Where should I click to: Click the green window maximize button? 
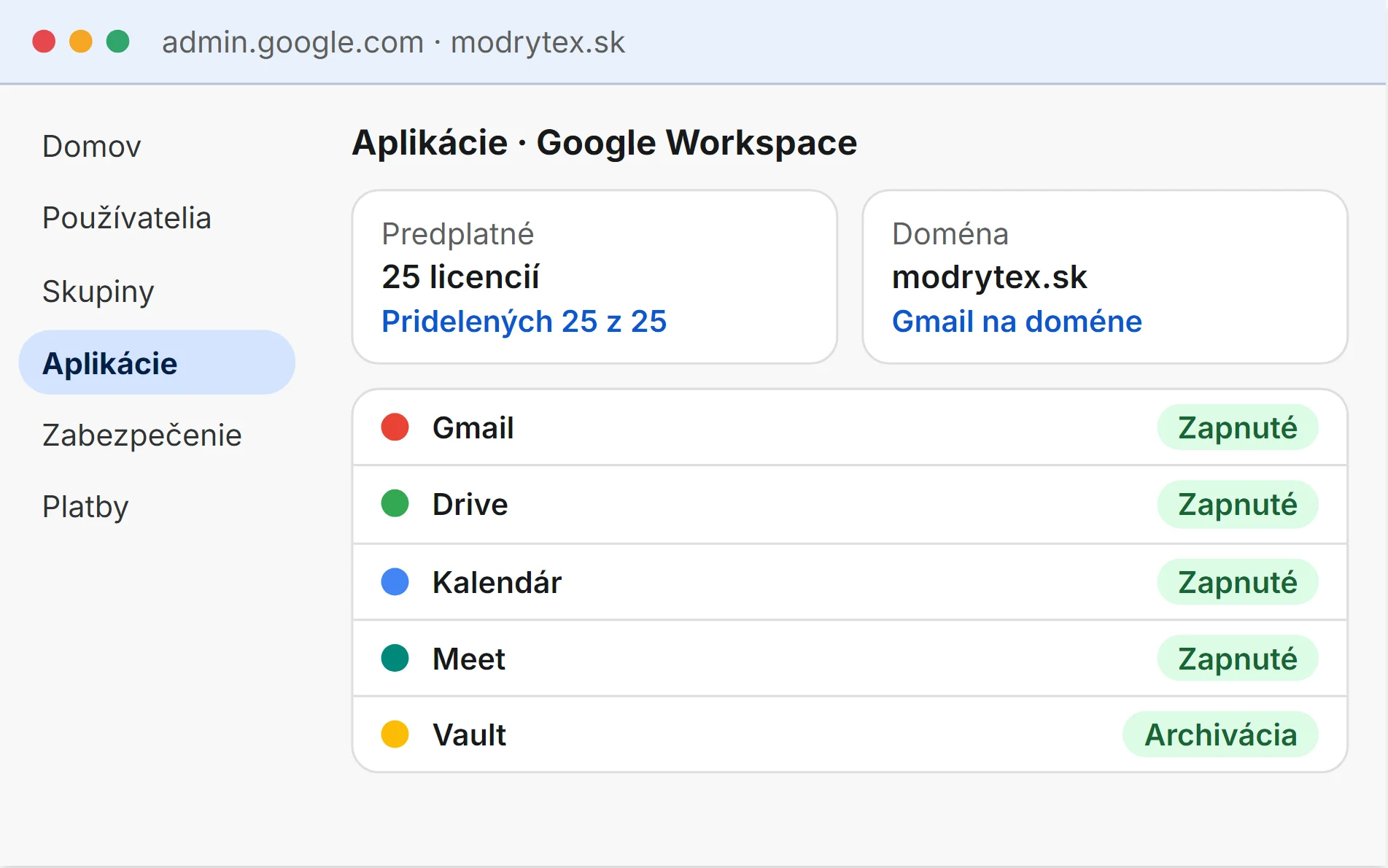pos(117,42)
